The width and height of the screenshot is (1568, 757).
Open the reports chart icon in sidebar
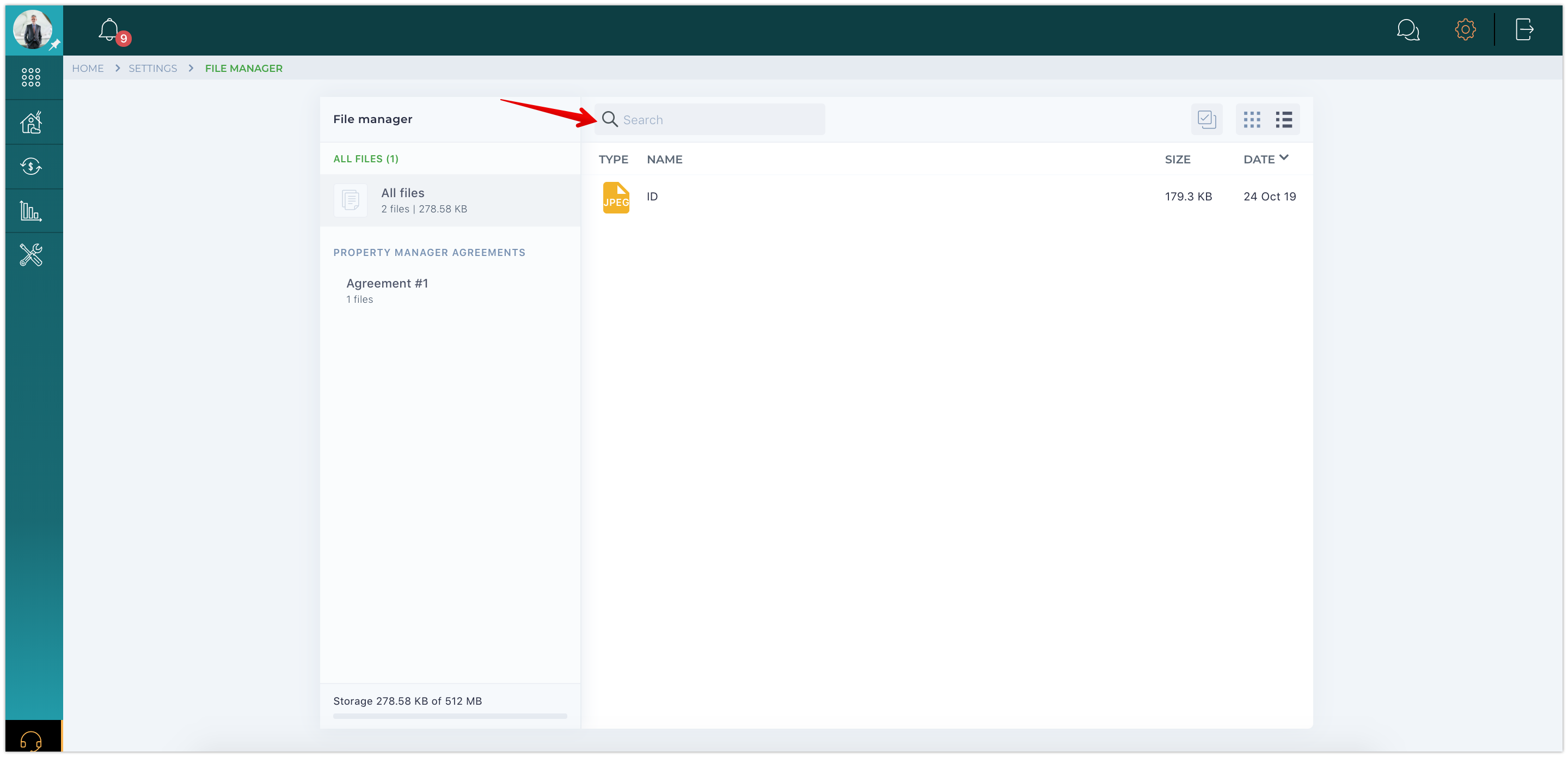pyautogui.click(x=31, y=211)
